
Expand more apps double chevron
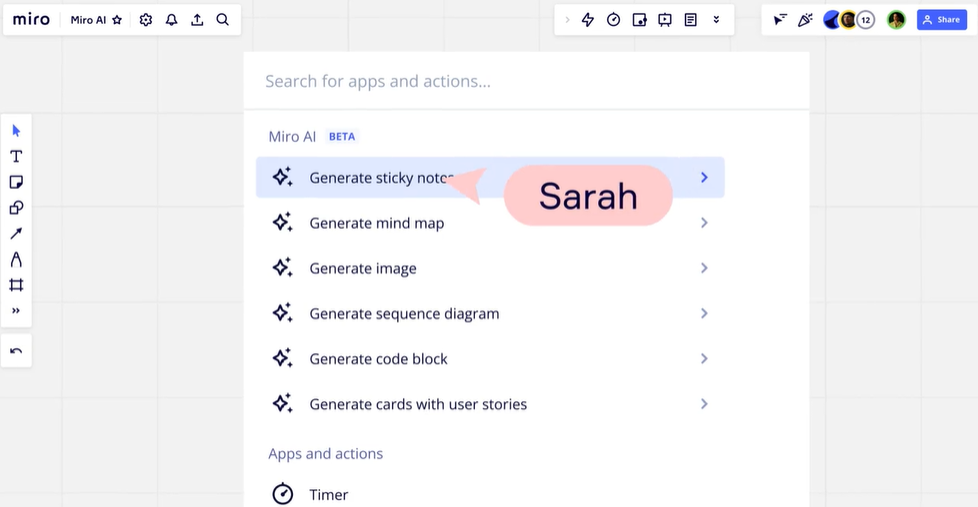[x=716, y=20]
